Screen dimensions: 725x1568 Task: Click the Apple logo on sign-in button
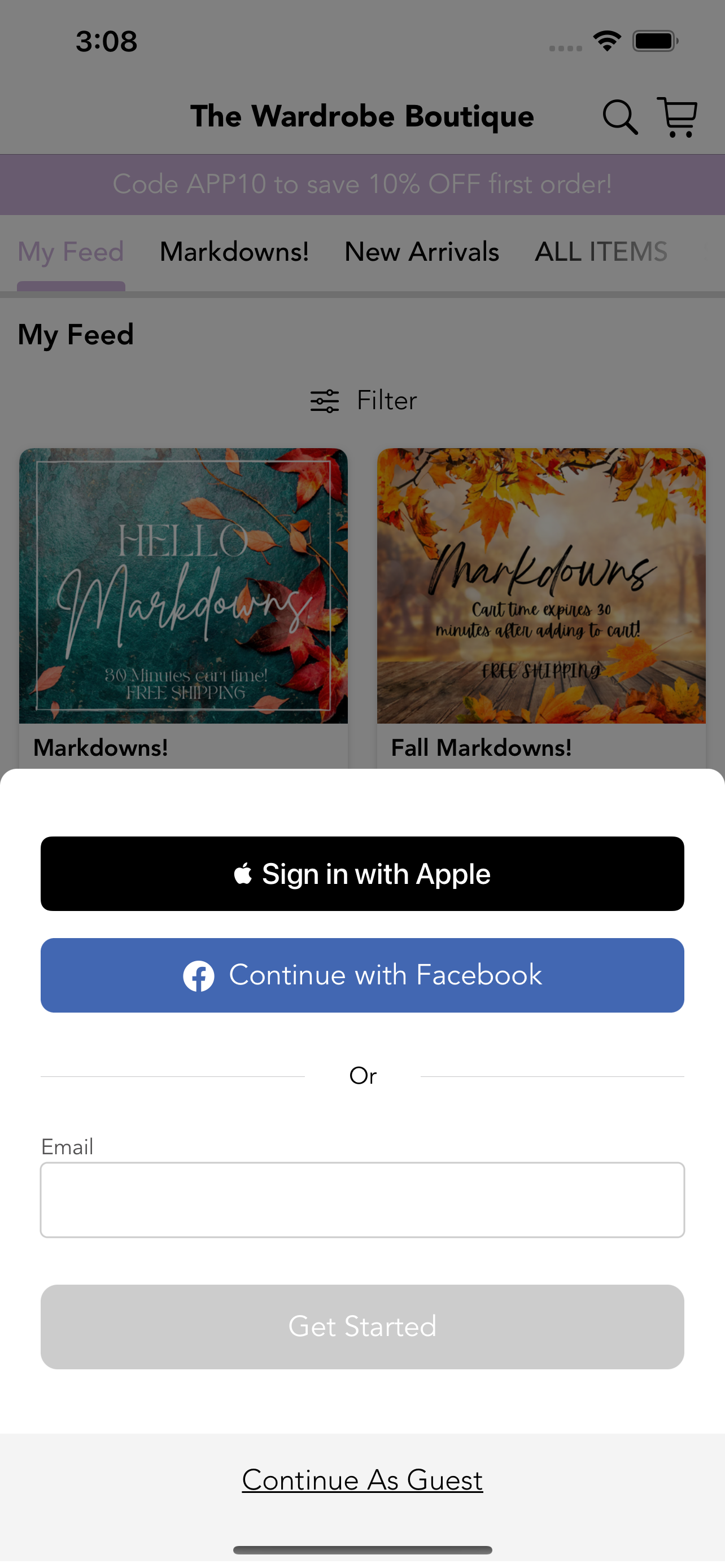(243, 874)
